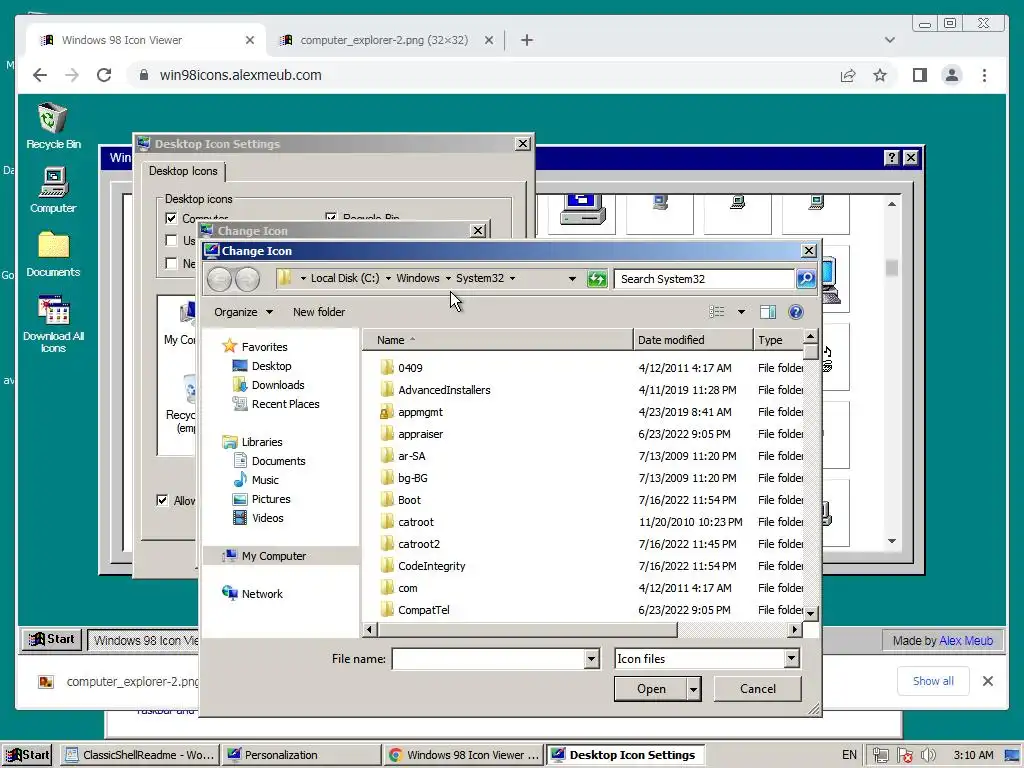Viewport: 1024px width, 768px height.
Task: Click the New folder button
Action: click(319, 312)
